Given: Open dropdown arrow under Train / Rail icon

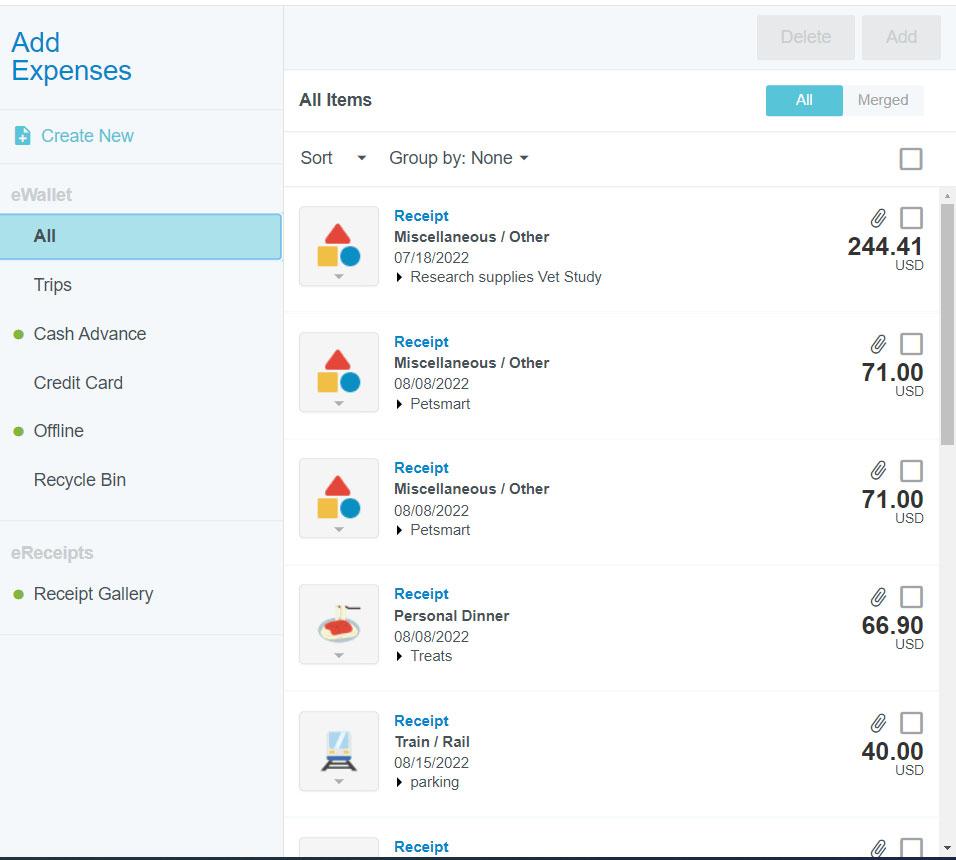Looking at the screenshot, I should click(x=339, y=781).
